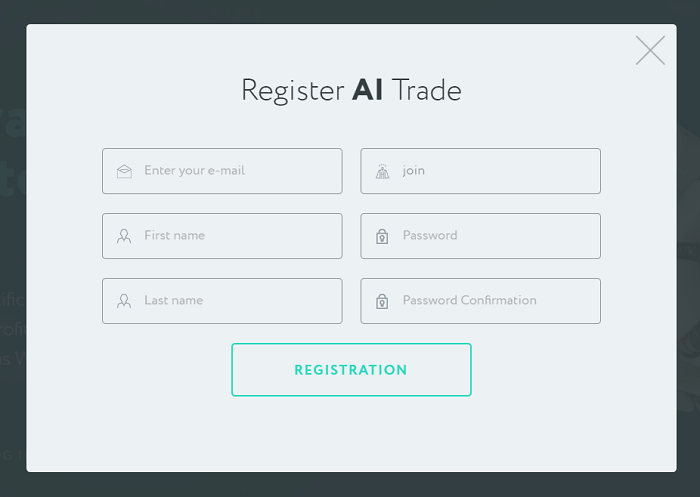Click the envelope icon in e-mail field
The image size is (700, 497).
pos(124,172)
